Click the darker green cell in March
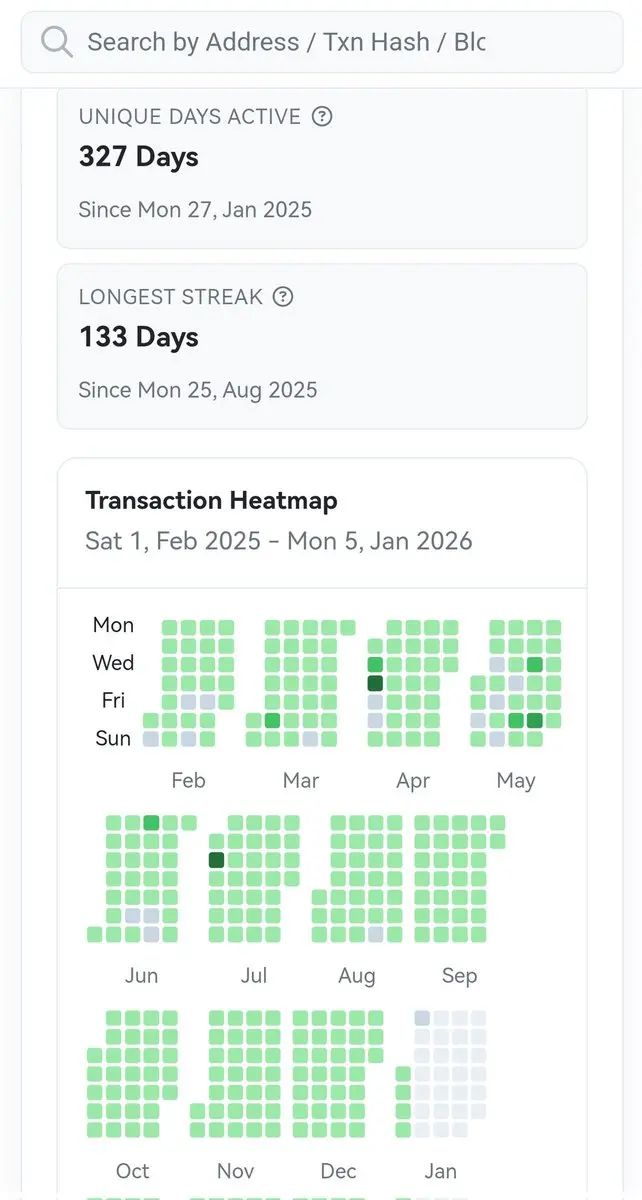This screenshot has height=1200, width=642. 272,720
